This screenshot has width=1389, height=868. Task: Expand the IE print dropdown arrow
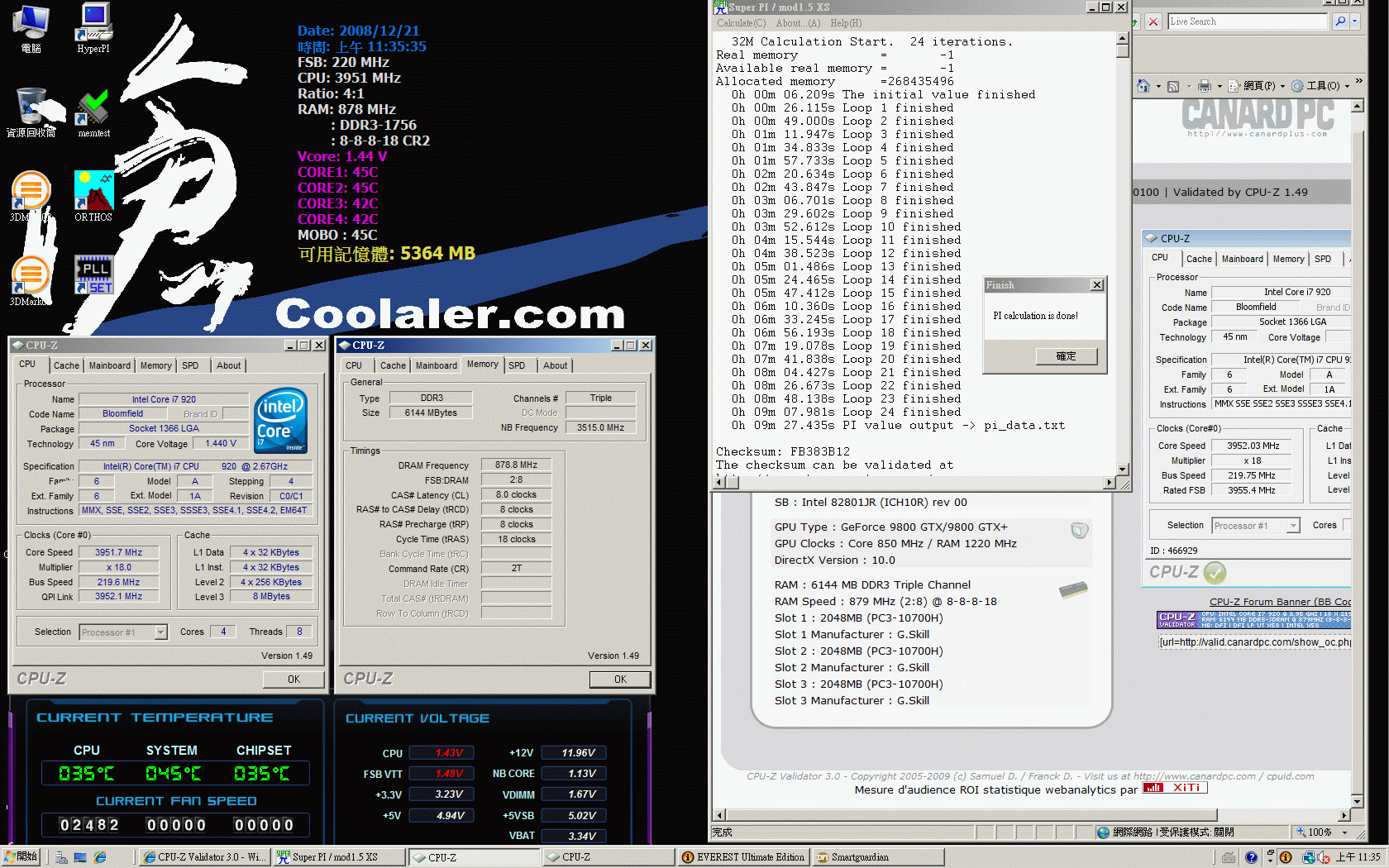click(x=1220, y=86)
